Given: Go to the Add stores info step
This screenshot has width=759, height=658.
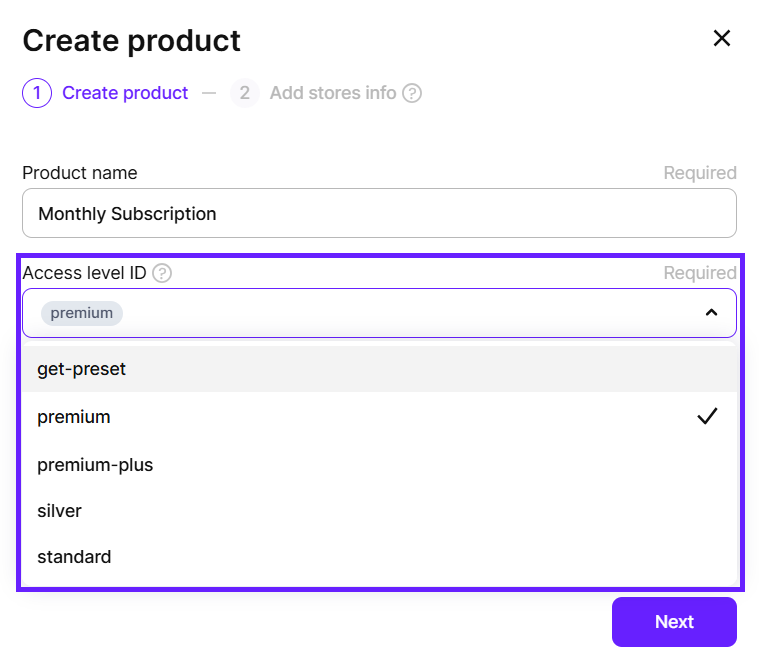Looking at the screenshot, I should point(333,93).
